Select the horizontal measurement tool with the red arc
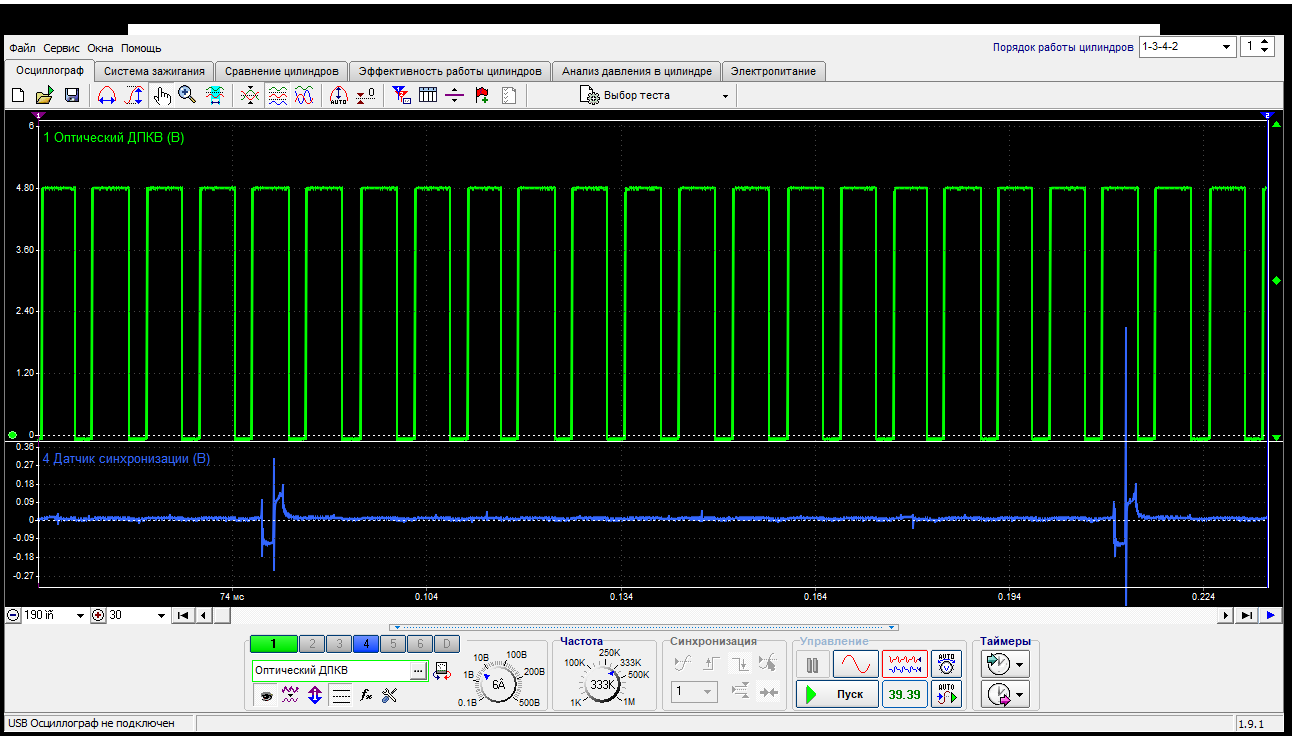 107,95
